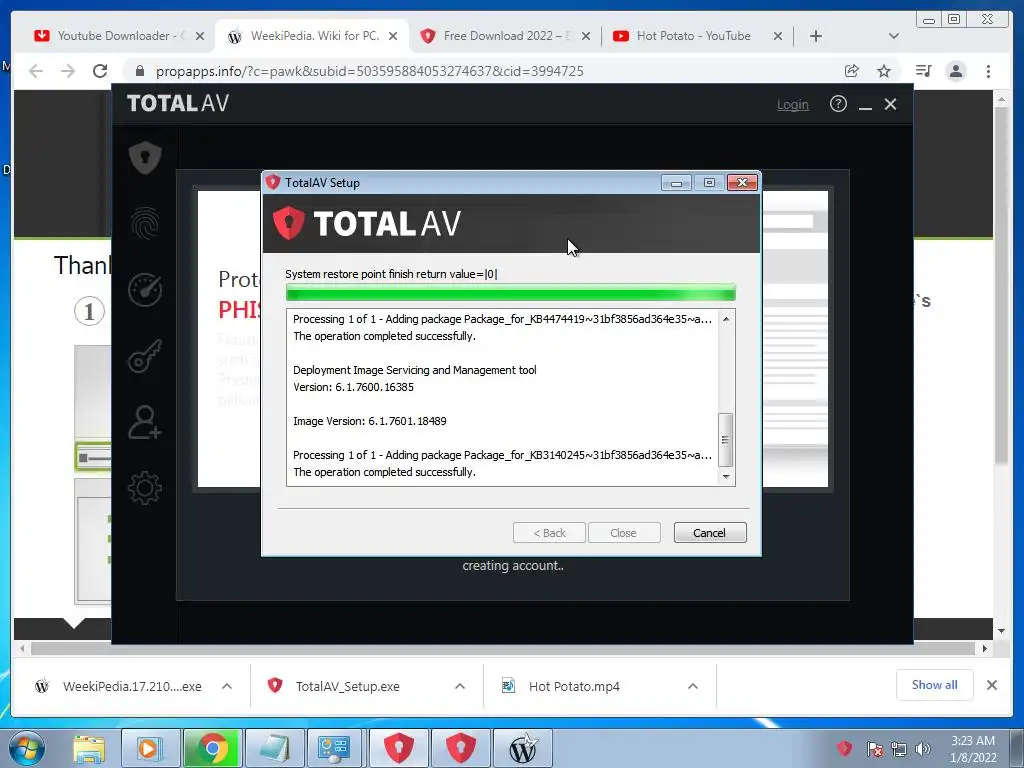Click the Login link in TotalAV window
Screen dimensions: 1024x768
792,104
